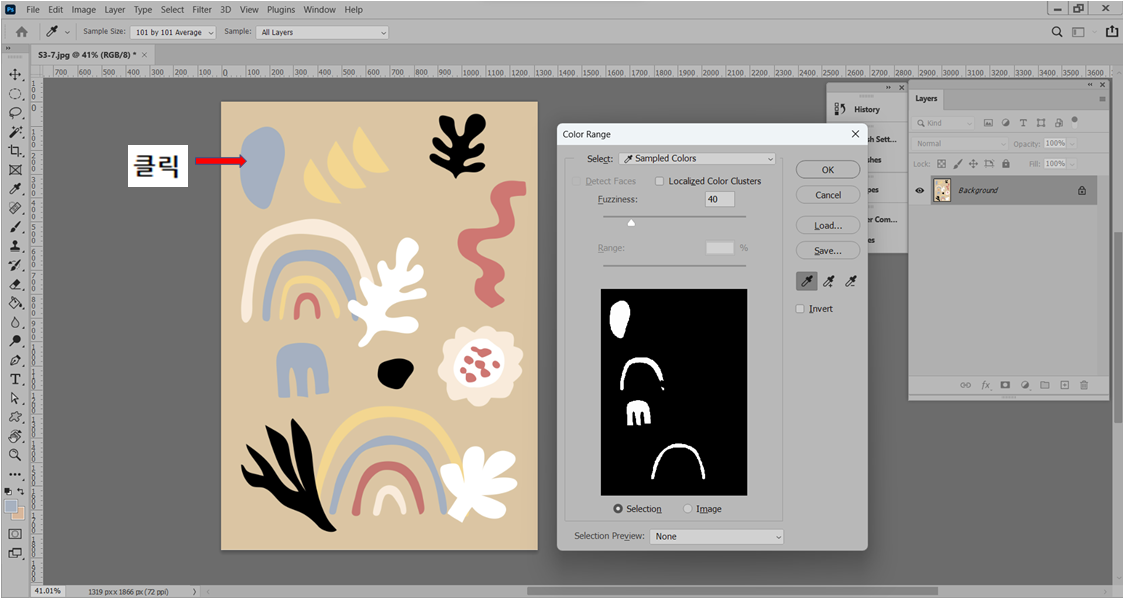Open eyedropper tool preset picker arrow
The image size is (1124, 599).
(67, 32)
